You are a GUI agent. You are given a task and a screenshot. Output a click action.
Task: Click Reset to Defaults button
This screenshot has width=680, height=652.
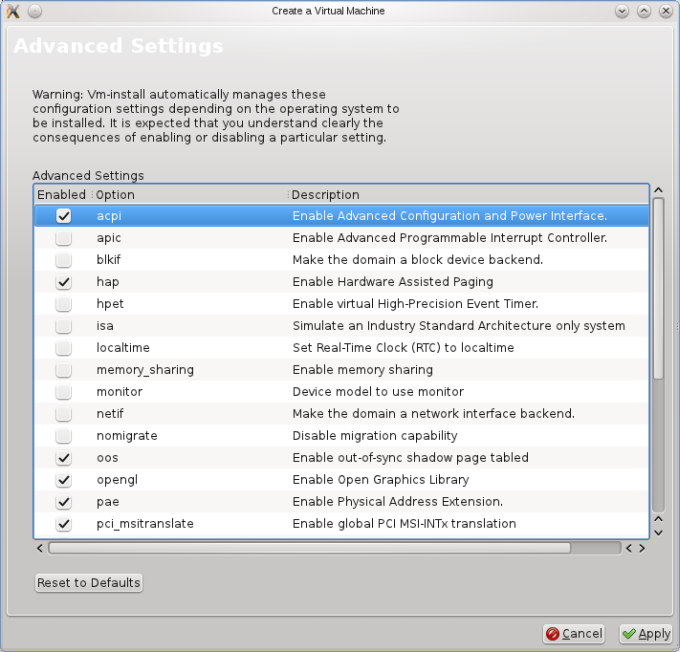pyautogui.click(x=88, y=583)
